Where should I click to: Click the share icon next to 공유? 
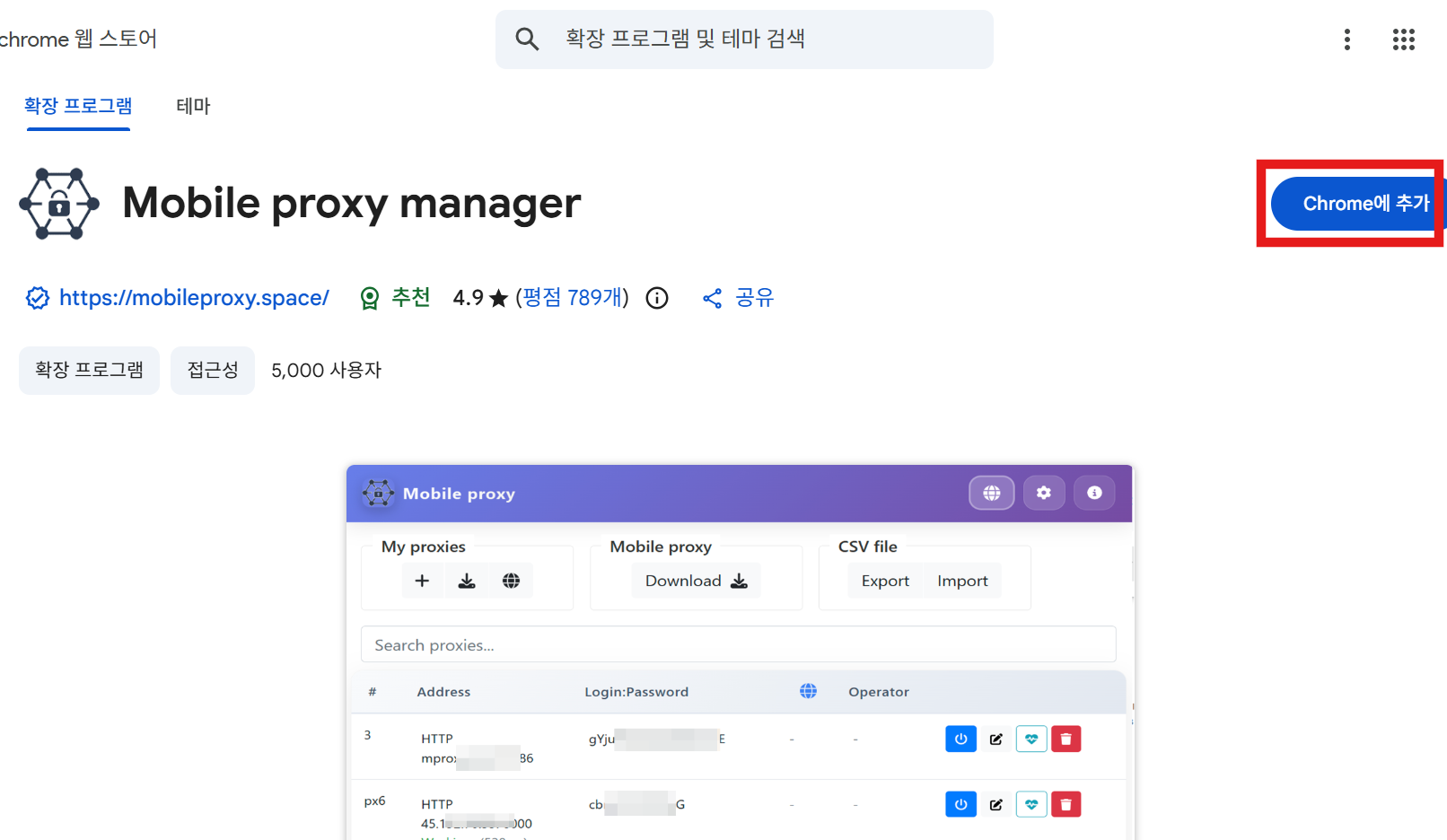(x=712, y=299)
